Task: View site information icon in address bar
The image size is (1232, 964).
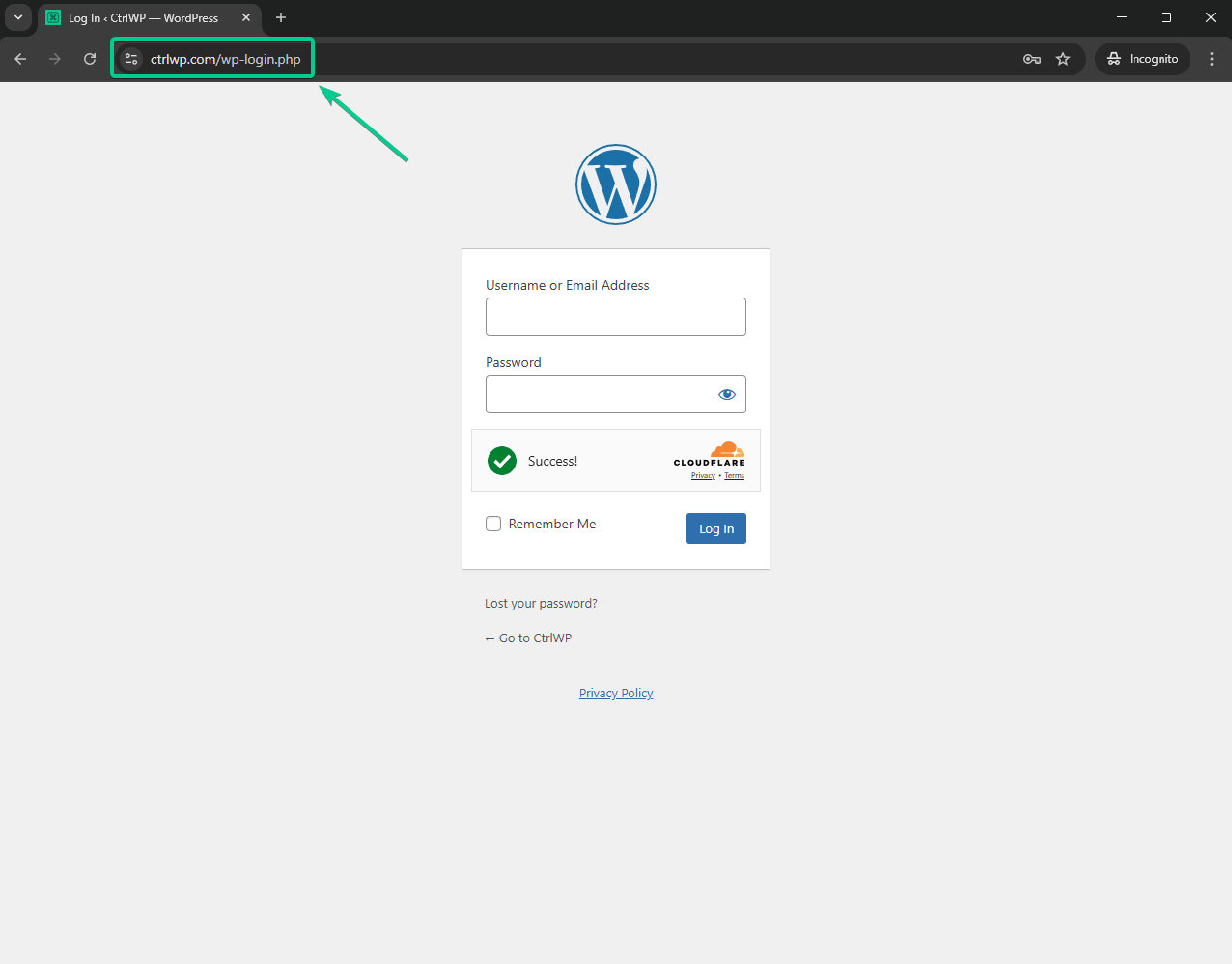Action: [131, 59]
